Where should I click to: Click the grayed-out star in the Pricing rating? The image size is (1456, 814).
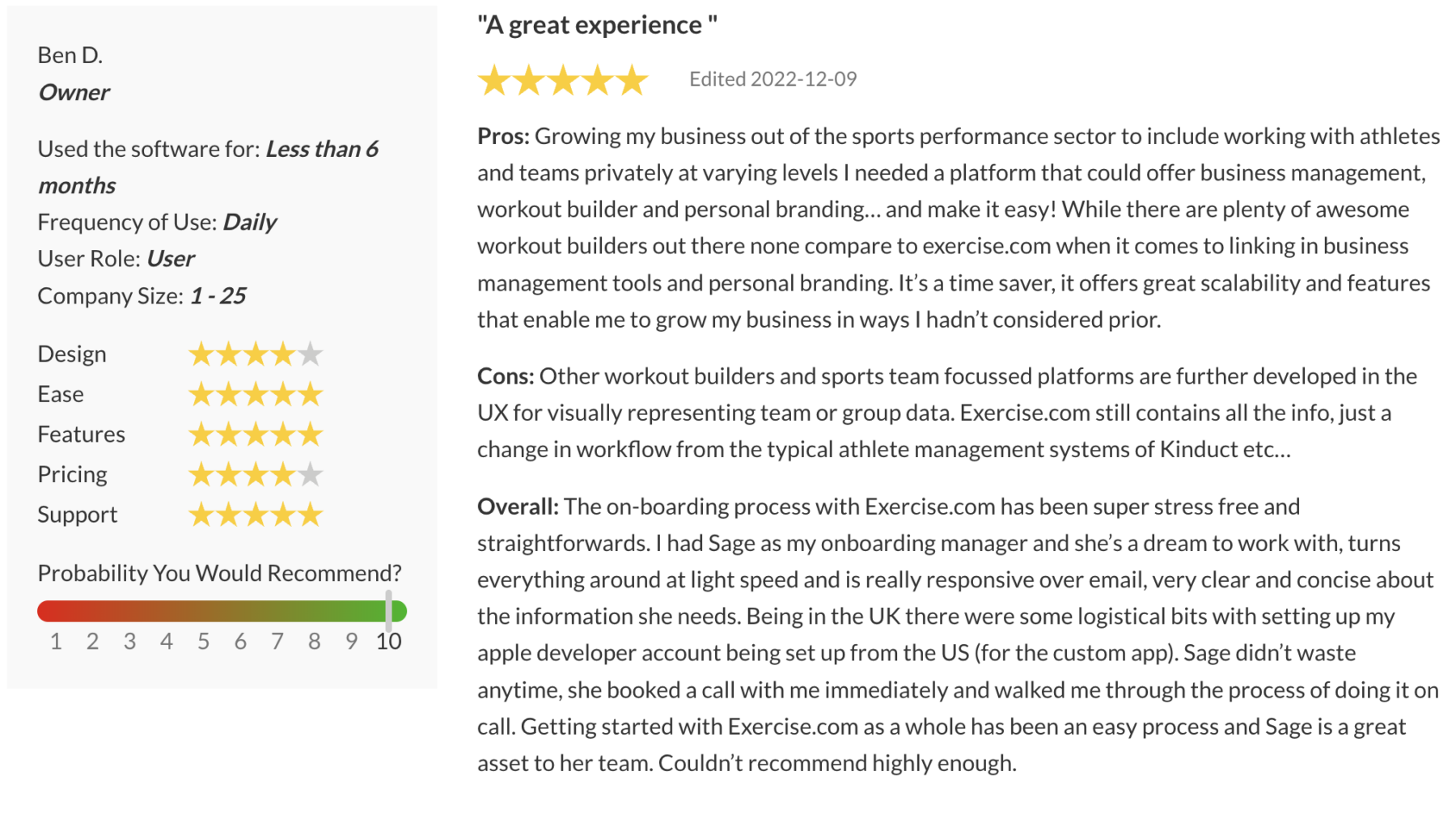tap(310, 474)
